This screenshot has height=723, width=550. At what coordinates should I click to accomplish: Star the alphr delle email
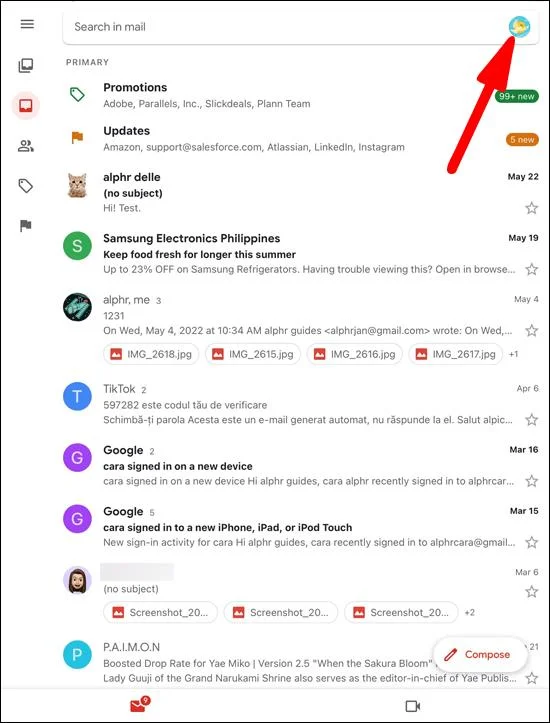pos(532,208)
